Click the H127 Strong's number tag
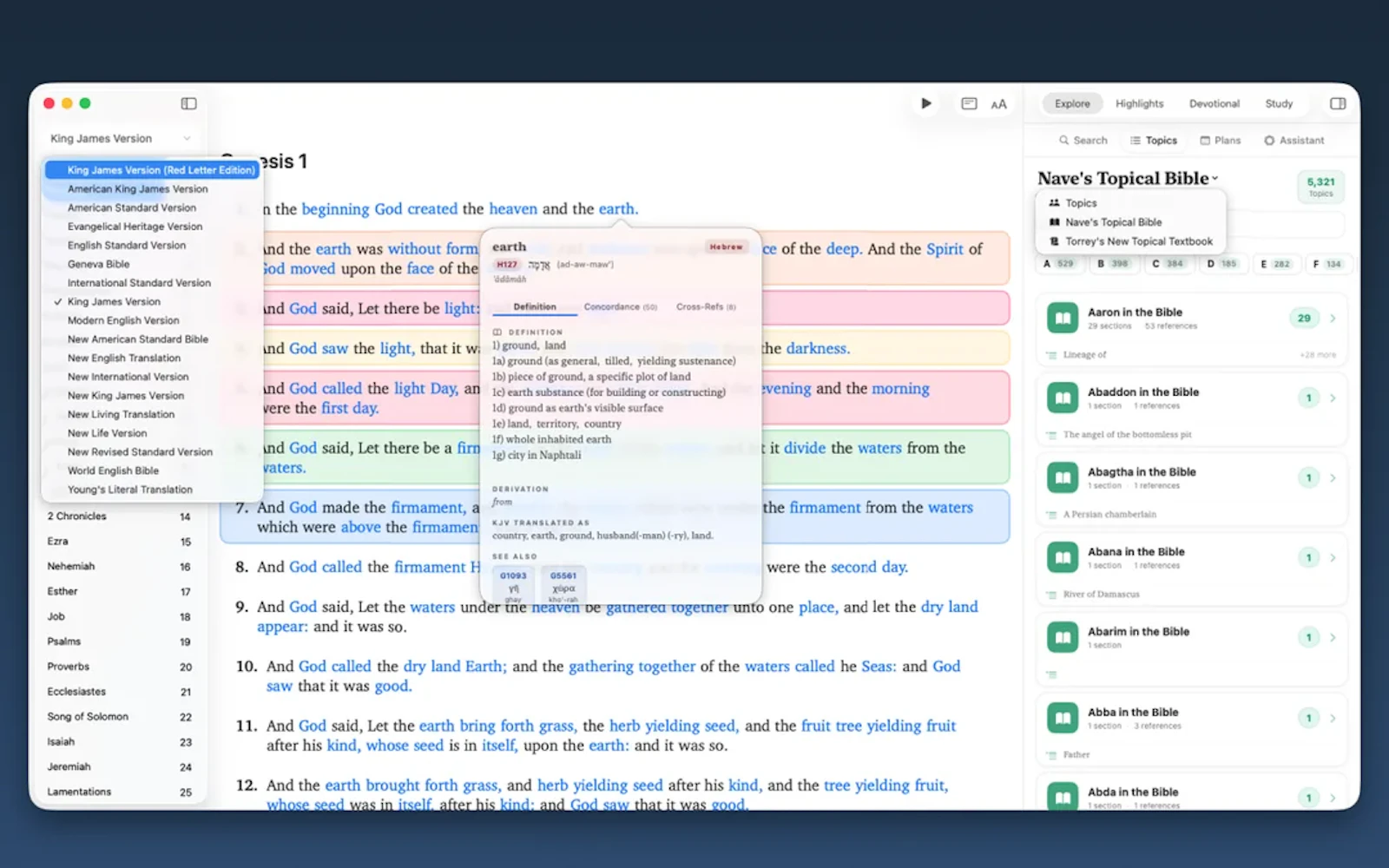Image resolution: width=1389 pixels, height=868 pixels. (x=507, y=264)
